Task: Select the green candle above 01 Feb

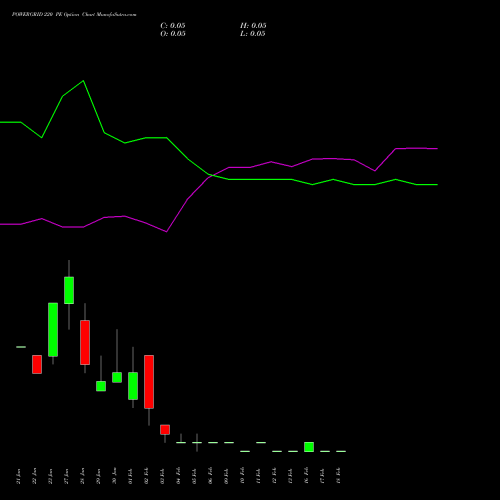Action: click(133, 386)
